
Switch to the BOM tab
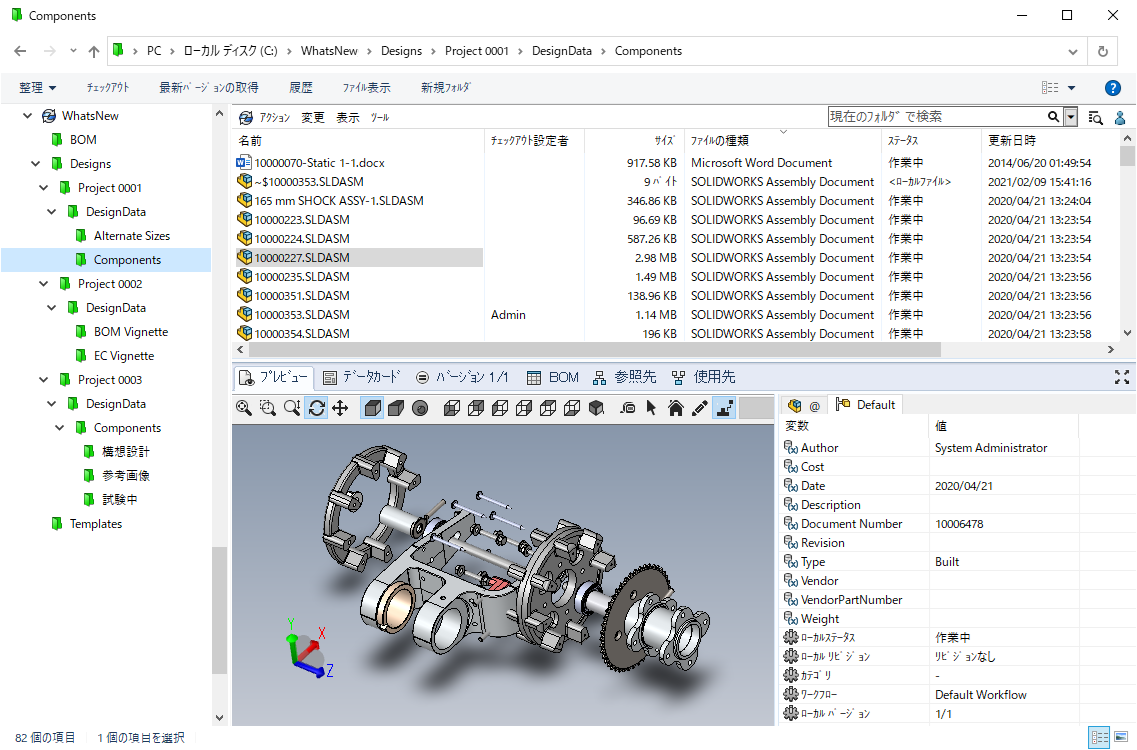point(553,377)
